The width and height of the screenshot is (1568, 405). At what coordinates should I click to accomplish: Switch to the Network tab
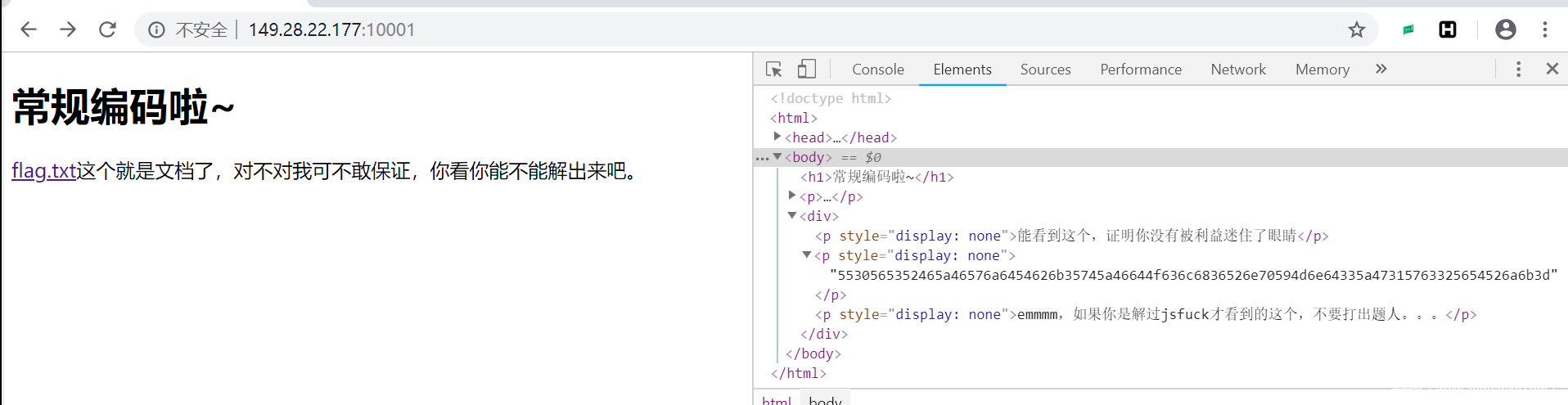click(1238, 70)
